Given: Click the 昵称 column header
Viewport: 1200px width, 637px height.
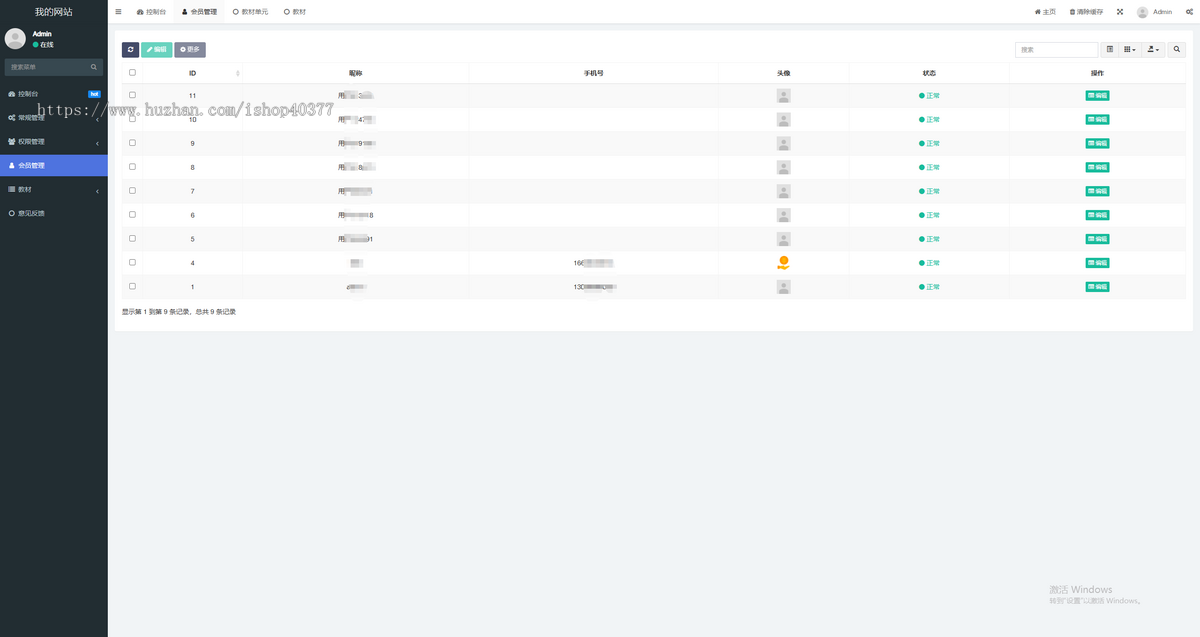Looking at the screenshot, I should tap(356, 73).
